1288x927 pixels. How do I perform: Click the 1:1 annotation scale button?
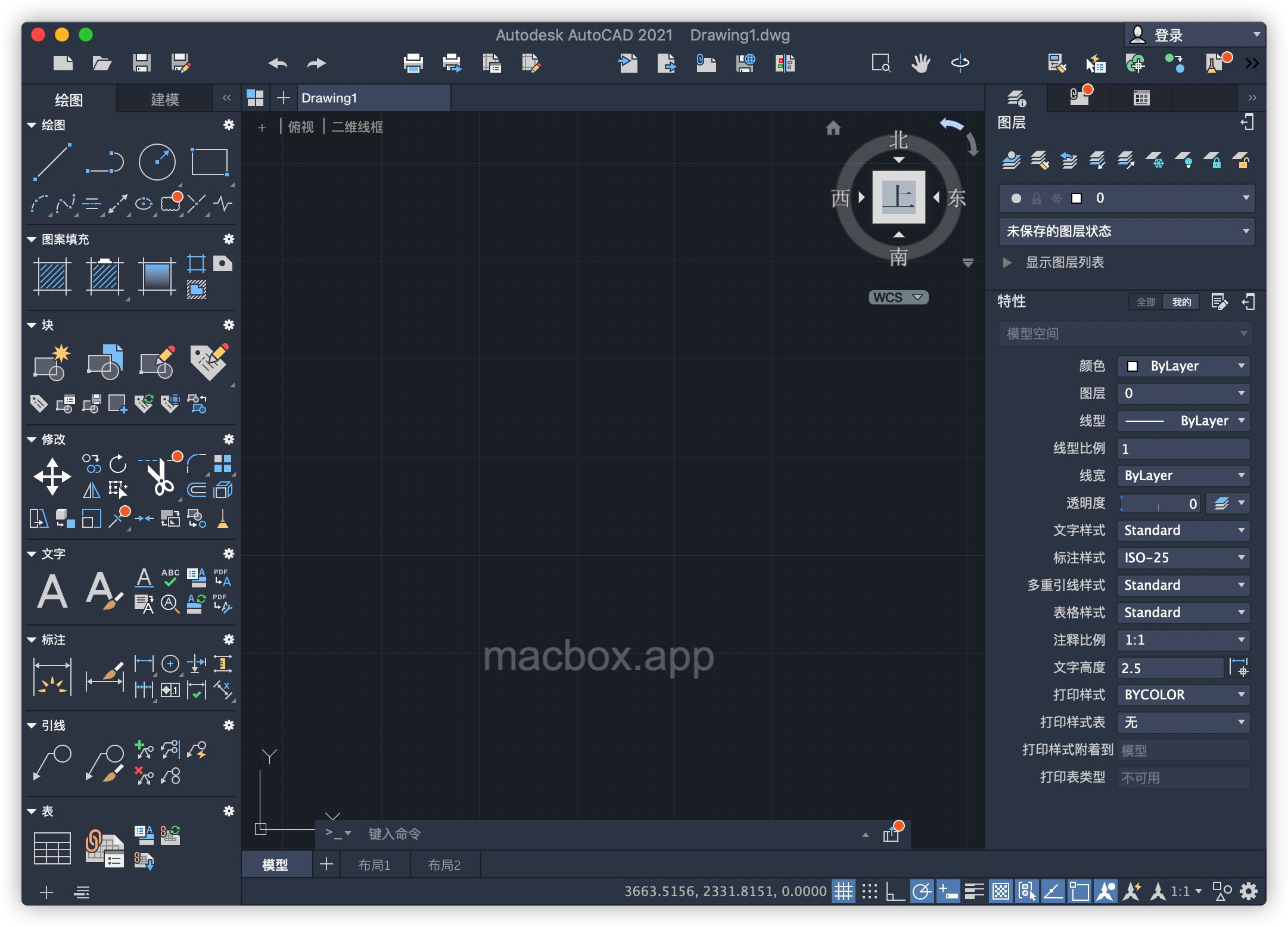click(x=1185, y=891)
